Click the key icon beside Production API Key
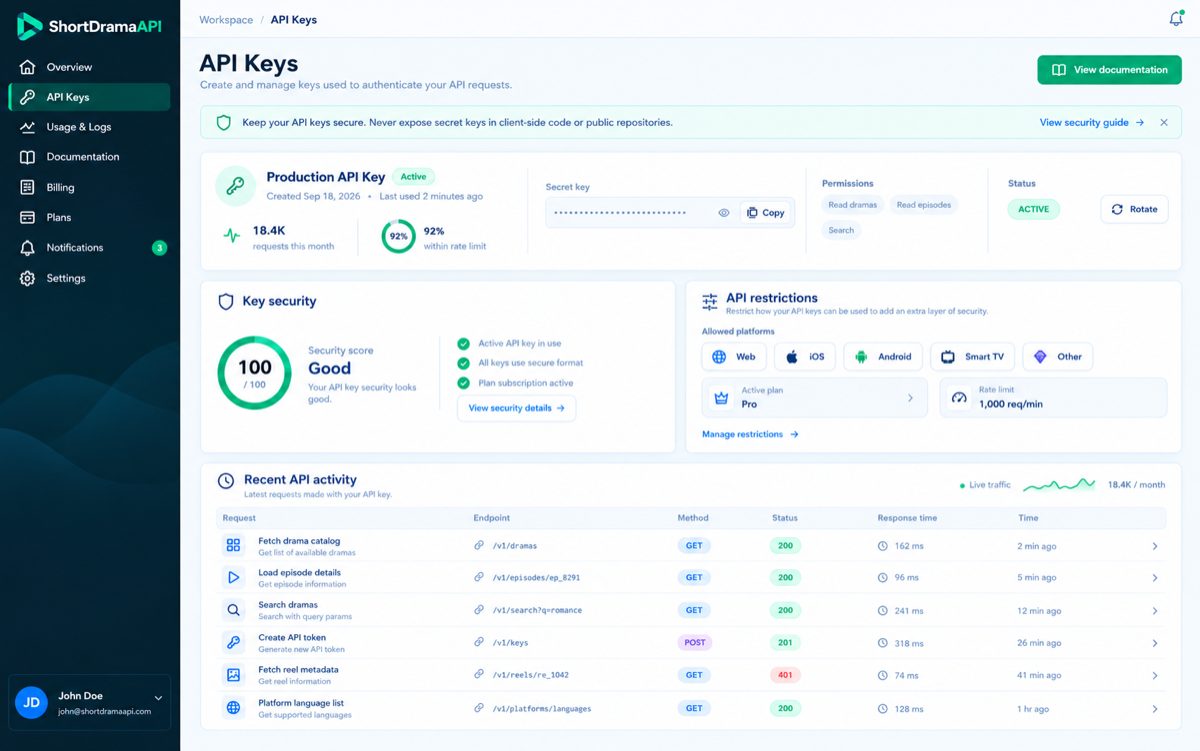Screen dimensions: 1200x751 (235, 186)
